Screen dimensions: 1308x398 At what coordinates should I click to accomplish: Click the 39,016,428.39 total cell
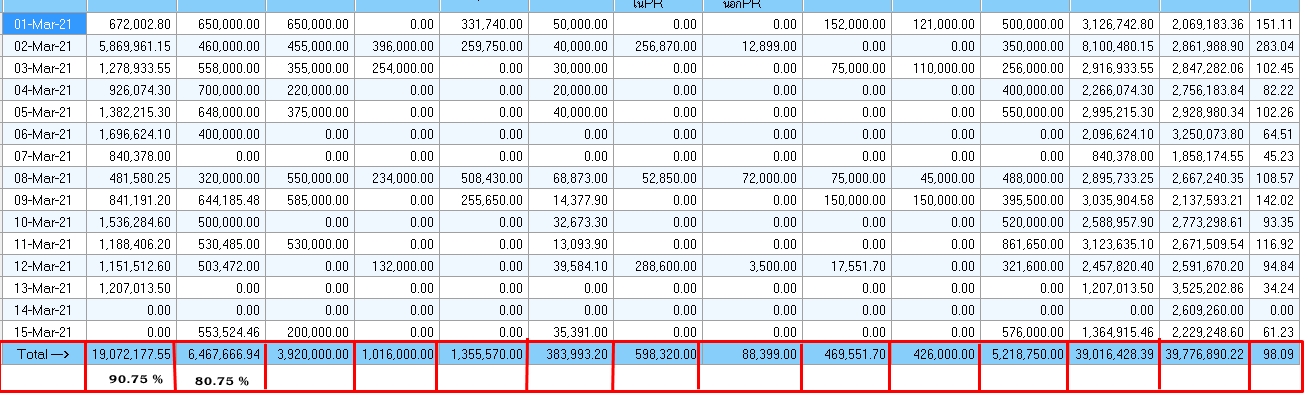[1114, 353]
